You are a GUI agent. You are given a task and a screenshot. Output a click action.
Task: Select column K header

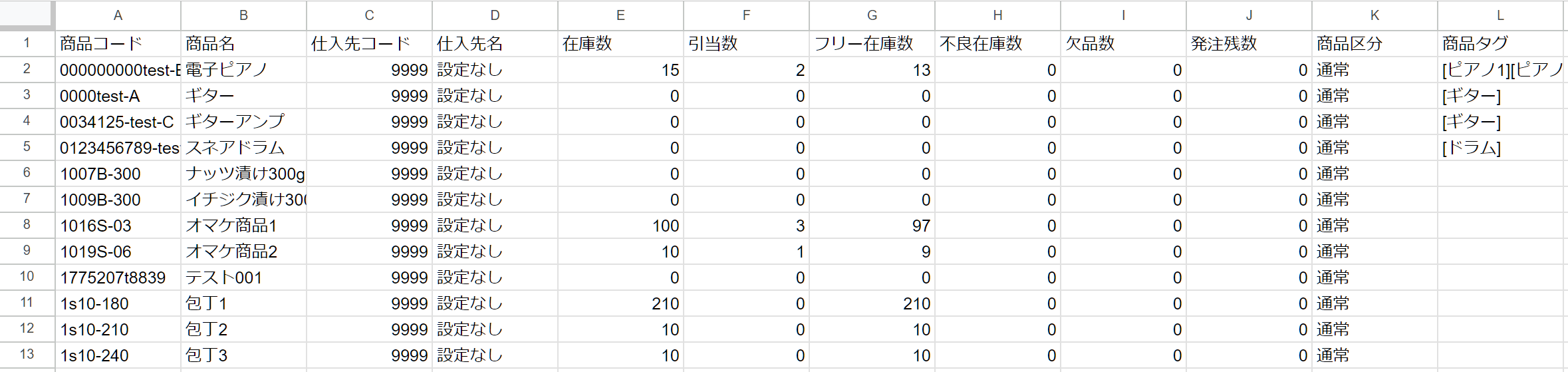(1374, 15)
